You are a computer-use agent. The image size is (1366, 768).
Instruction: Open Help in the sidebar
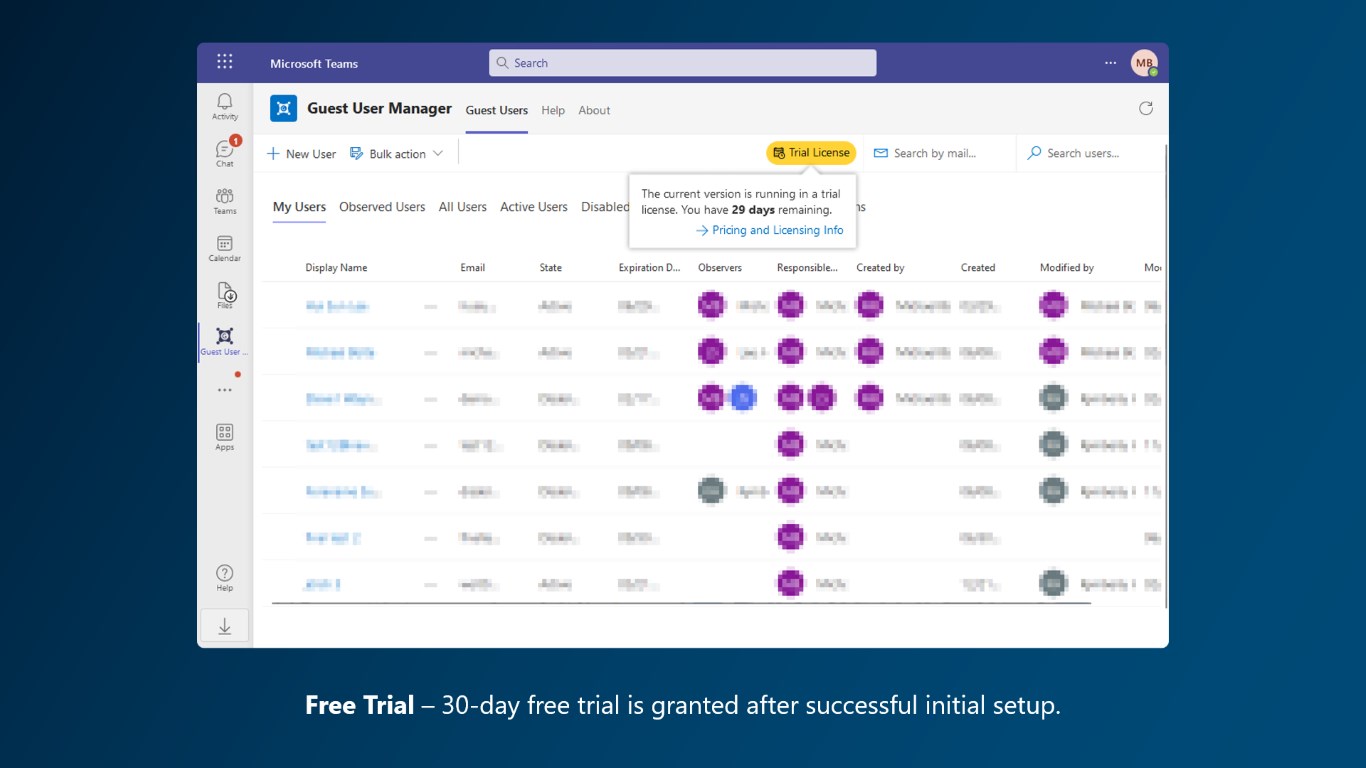[225, 578]
